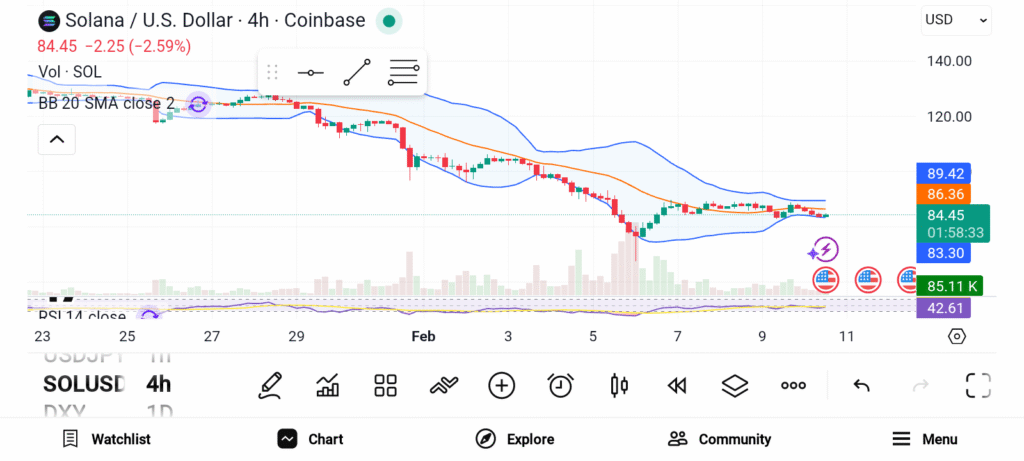Change chart type via candlestick icon
Viewport: 1024px width, 461px height.
pyautogui.click(x=619, y=385)
